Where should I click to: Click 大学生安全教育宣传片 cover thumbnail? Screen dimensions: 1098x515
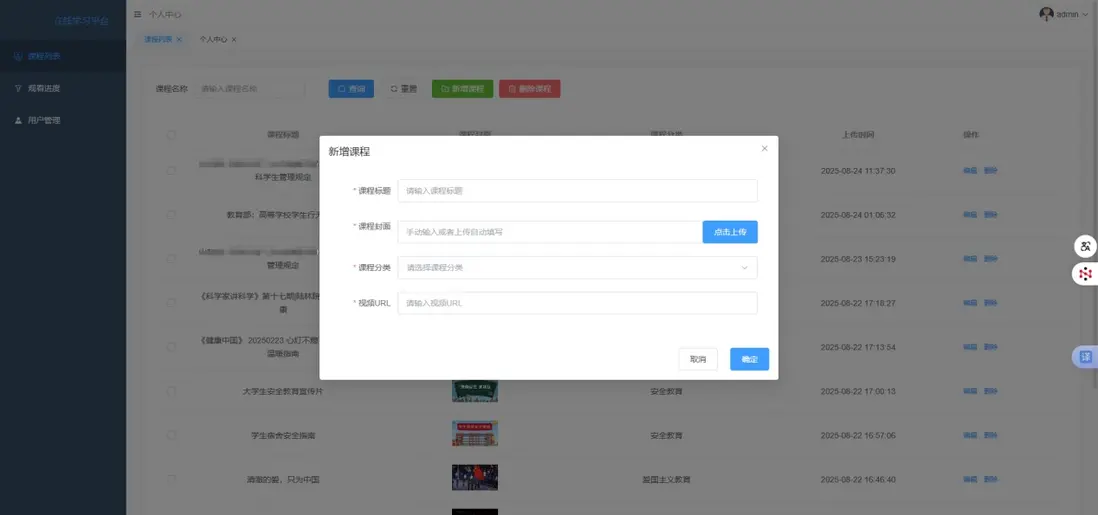(x=475, y=390)
